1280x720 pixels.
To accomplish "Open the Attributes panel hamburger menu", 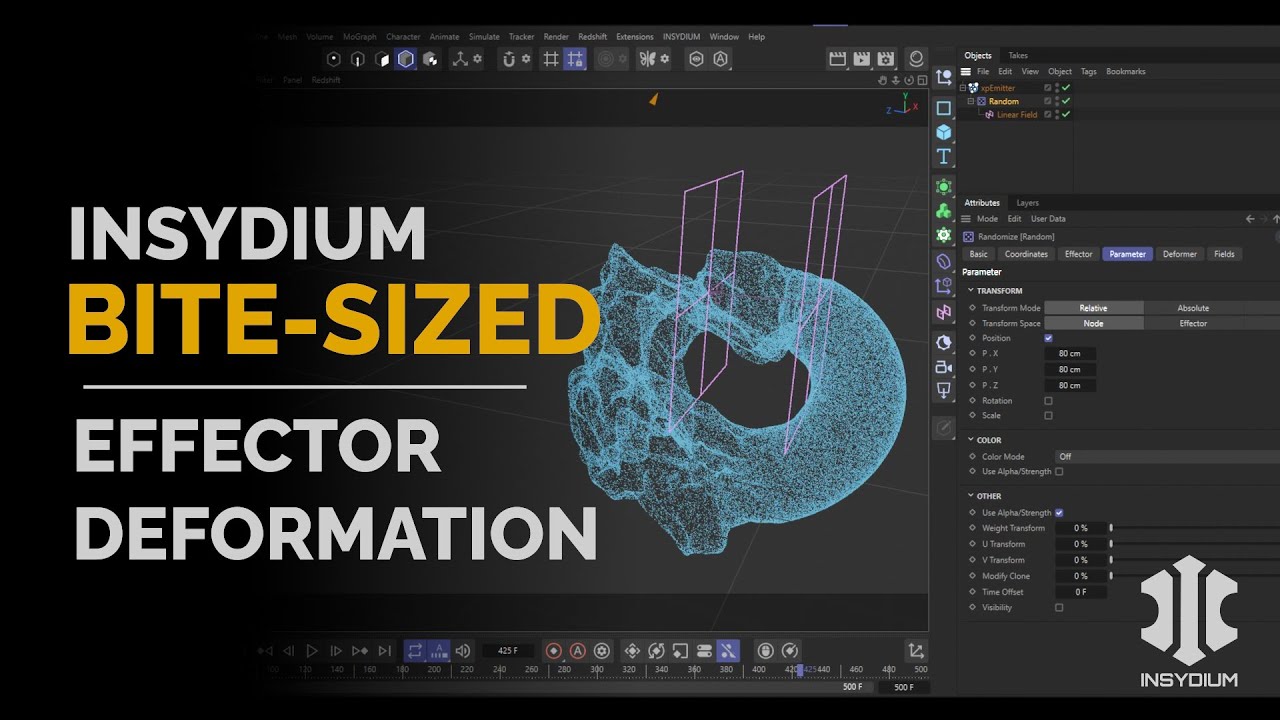I will [x=966, y=219].
